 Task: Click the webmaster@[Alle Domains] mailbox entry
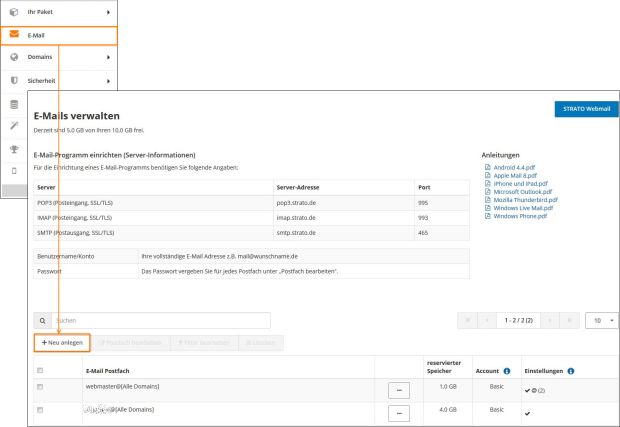pos(123,386)
